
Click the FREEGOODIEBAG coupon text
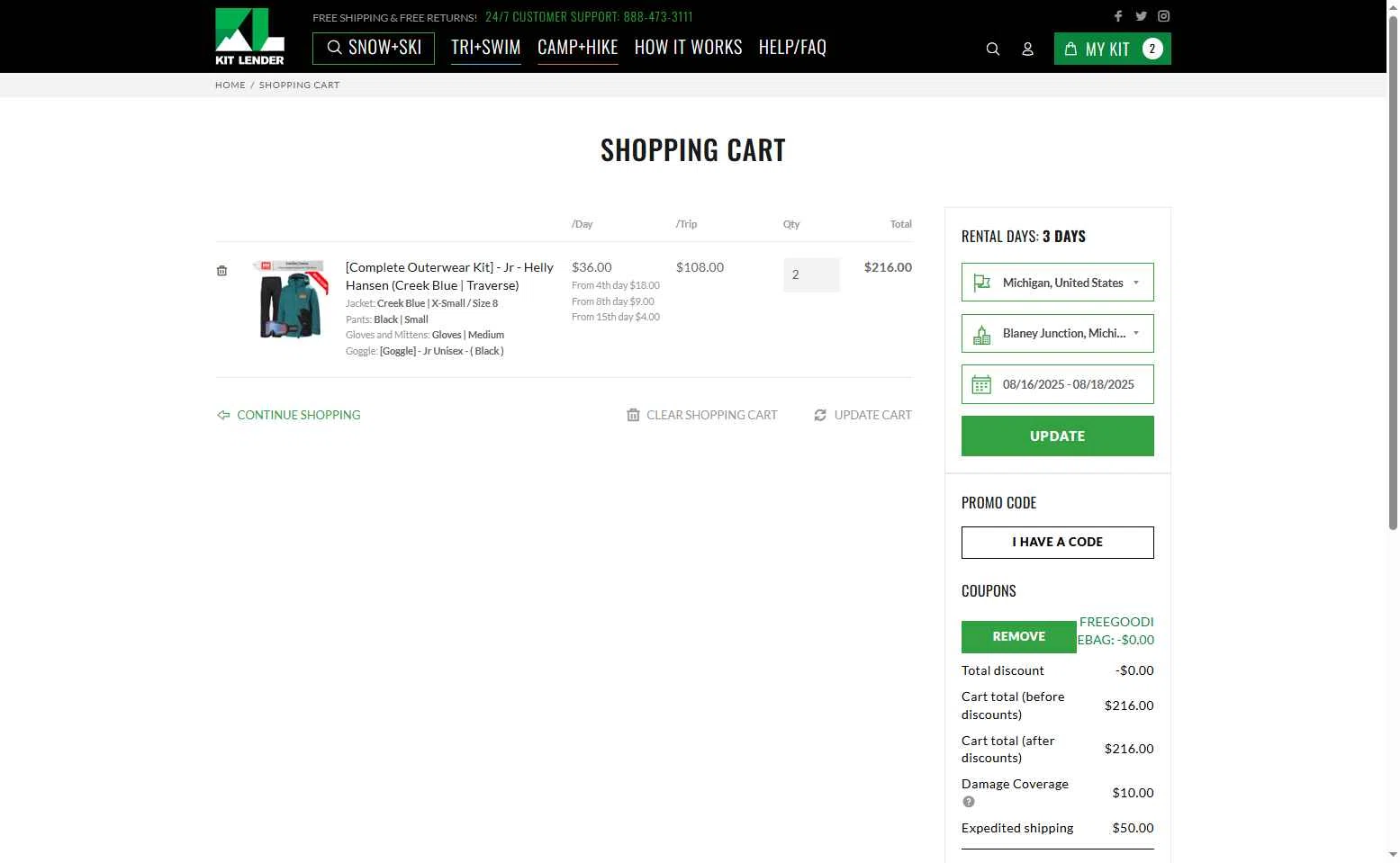(x=1115, y=631)
